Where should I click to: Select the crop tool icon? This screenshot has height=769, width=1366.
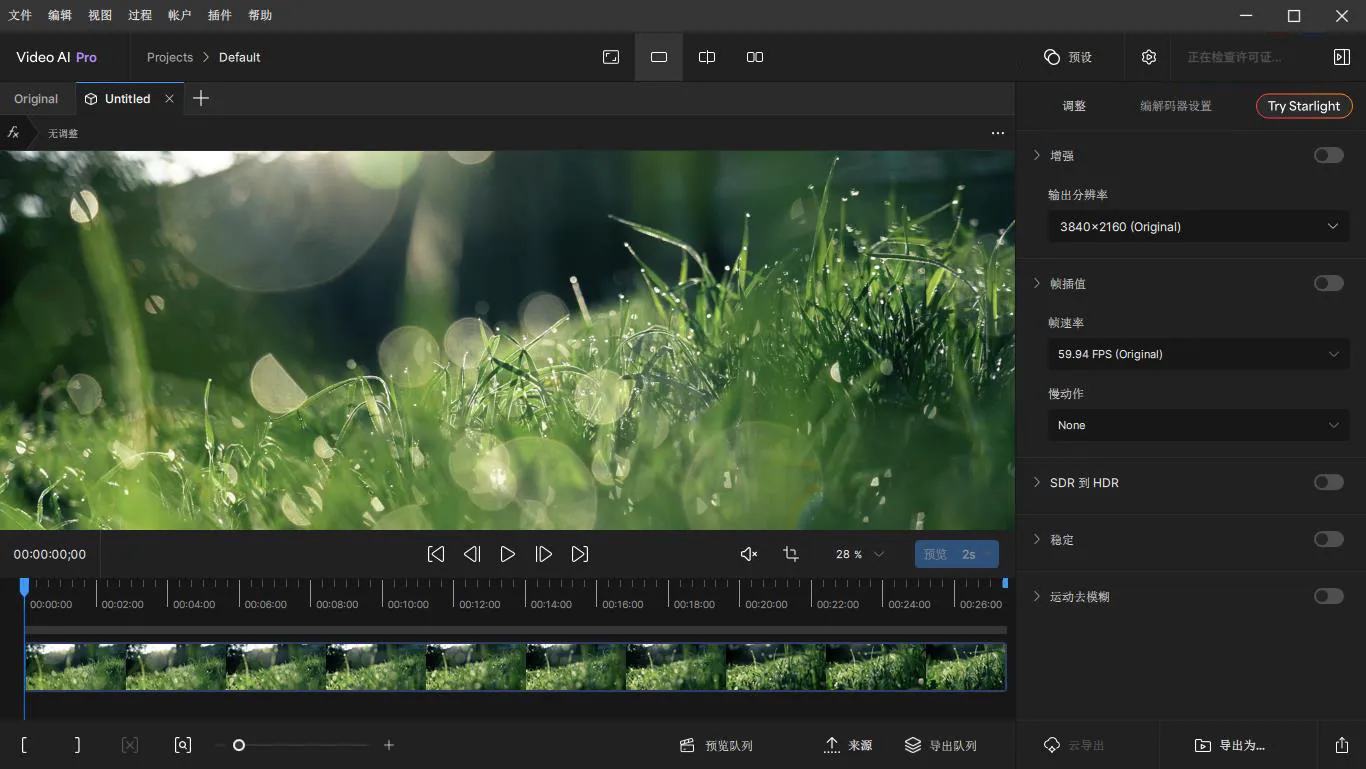[791, 554]
